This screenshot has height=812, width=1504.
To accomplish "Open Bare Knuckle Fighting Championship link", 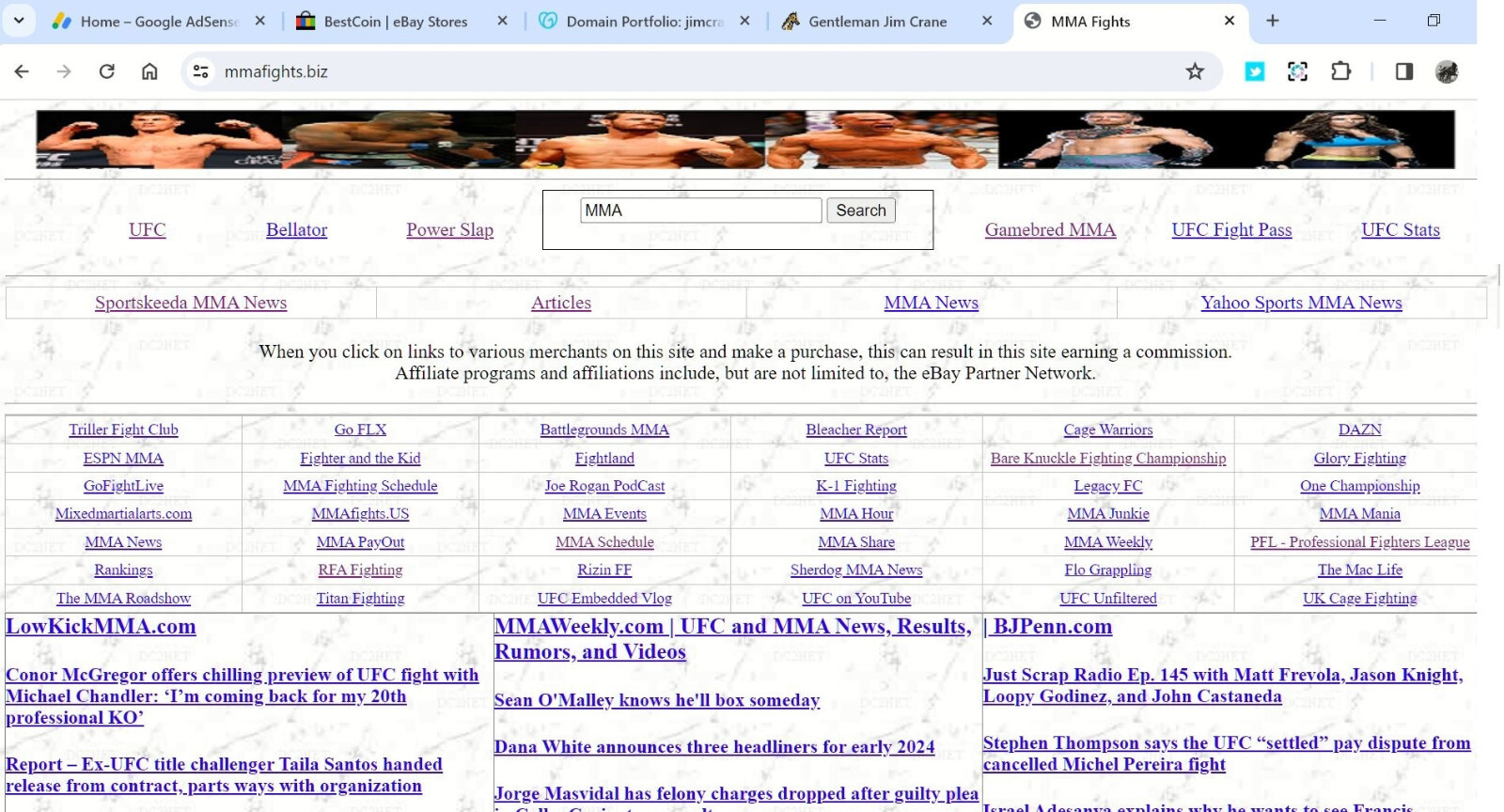I will 1108,459.
